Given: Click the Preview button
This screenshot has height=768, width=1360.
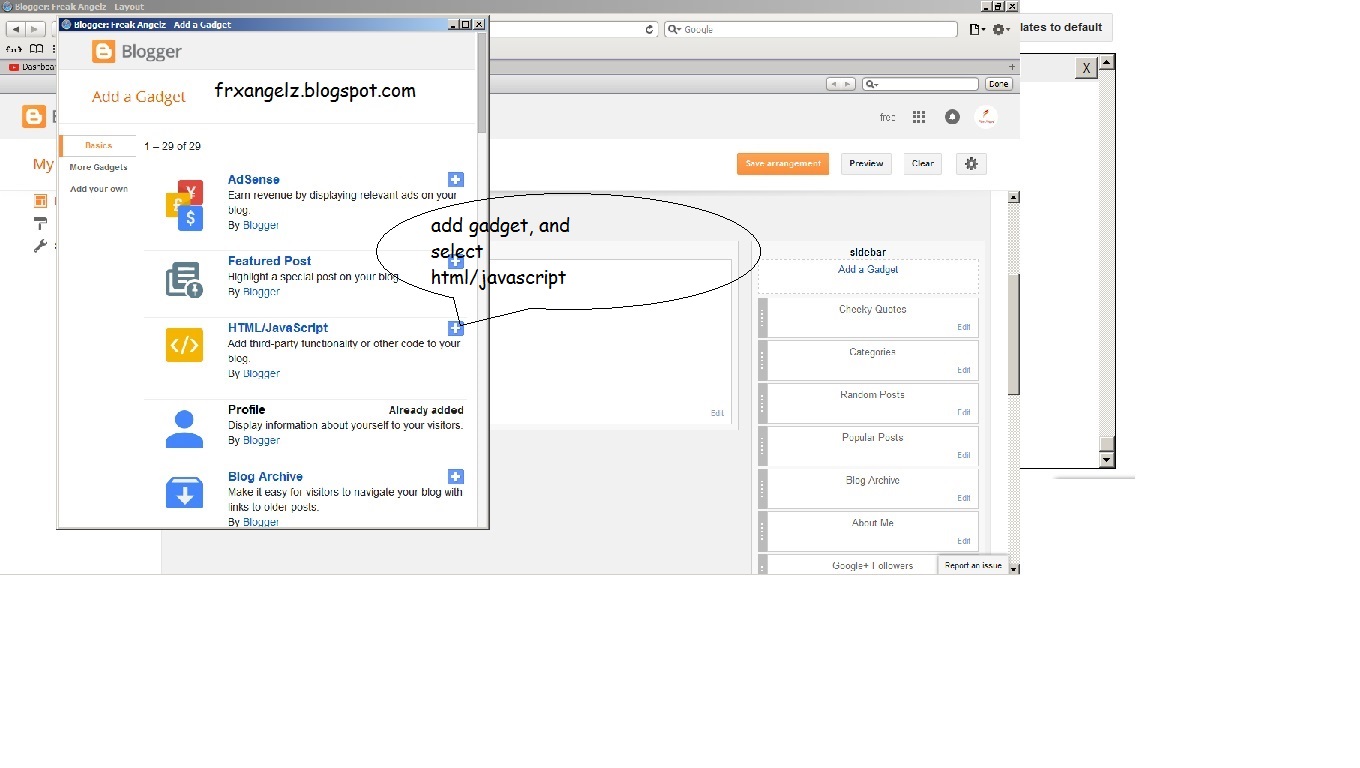Looking at the screenshot, I should point(866,164).
